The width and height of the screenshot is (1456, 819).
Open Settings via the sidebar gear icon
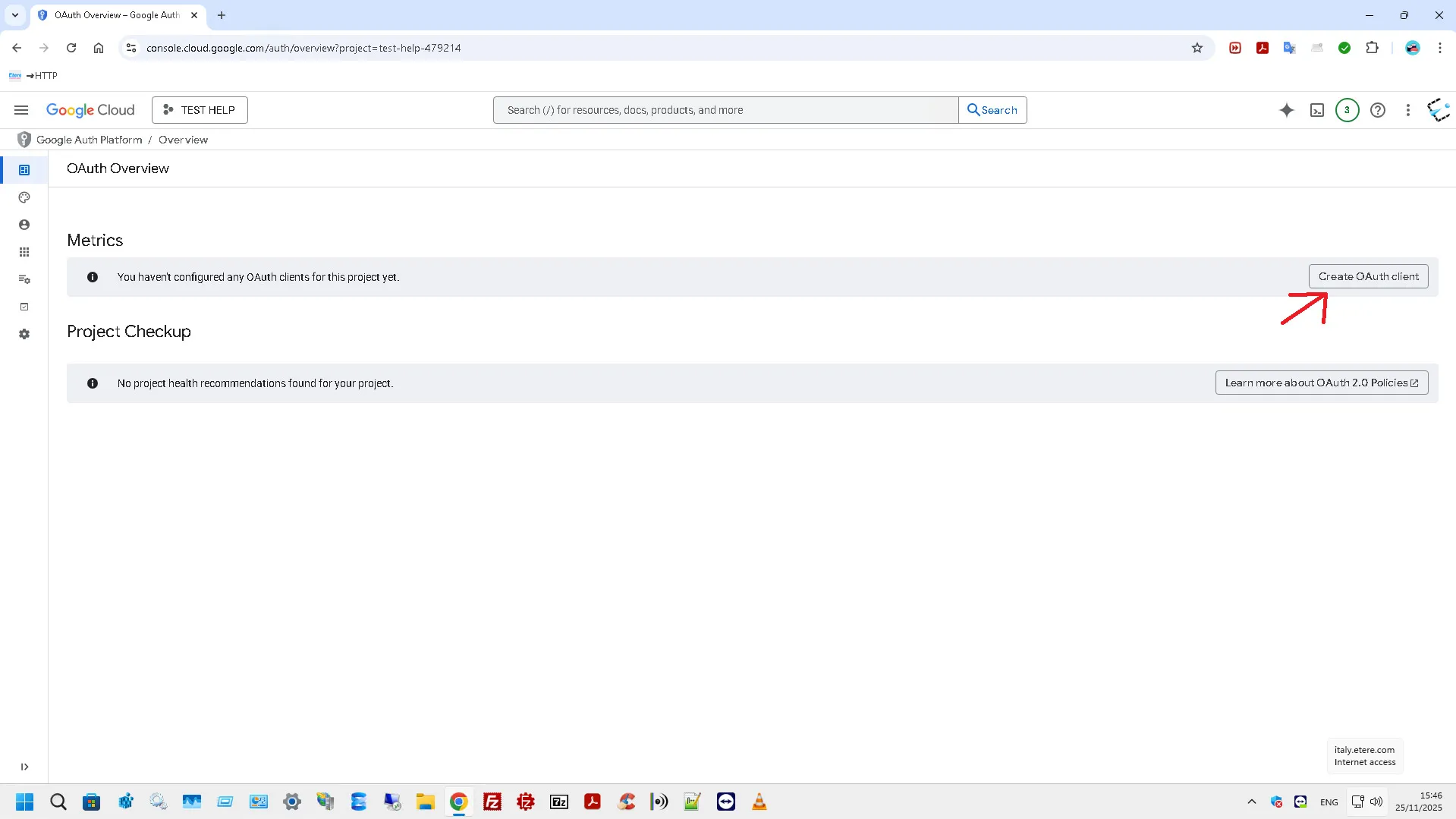[24, 334]
